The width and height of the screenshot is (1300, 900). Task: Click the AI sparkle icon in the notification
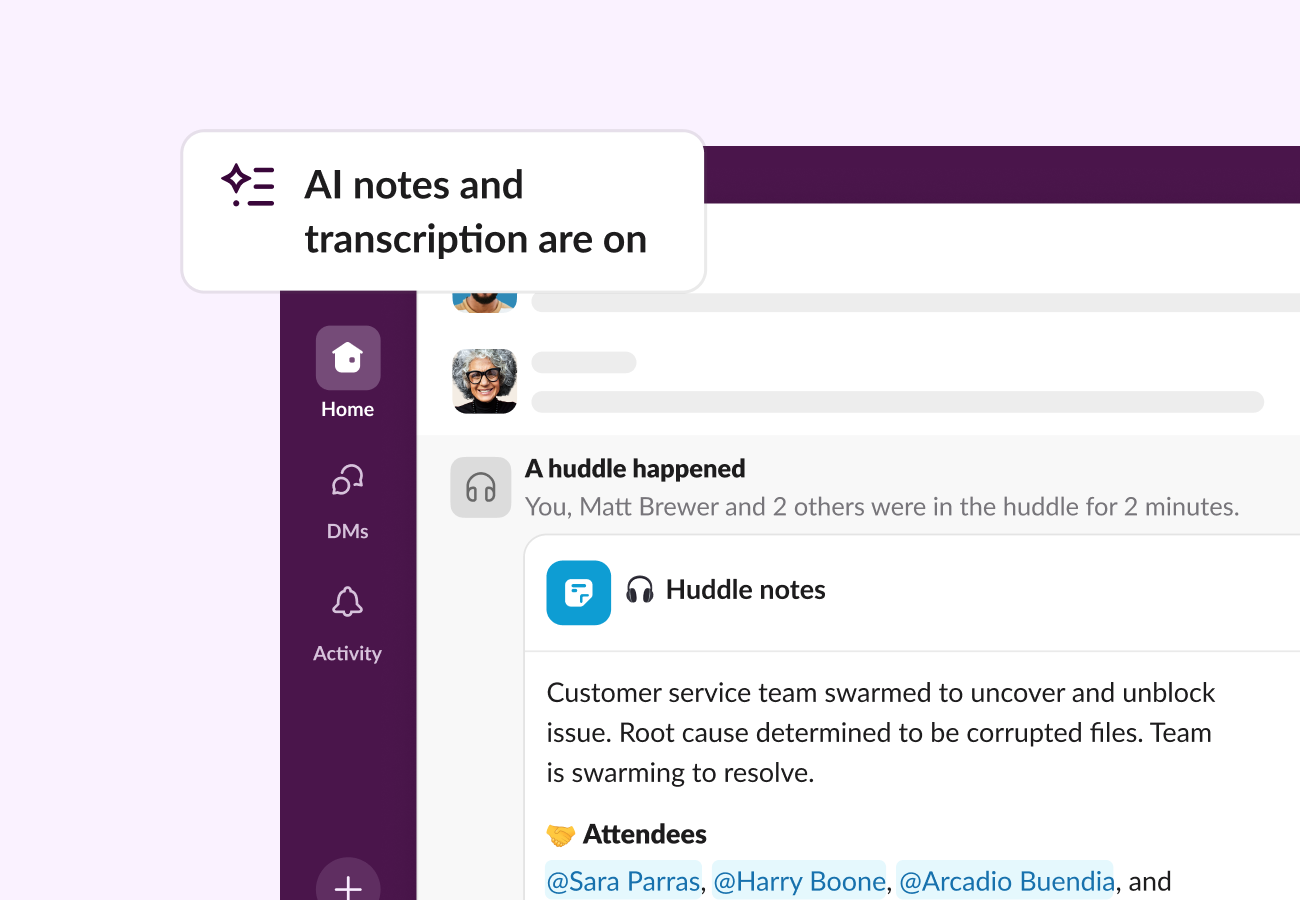[x=248, y=186]
